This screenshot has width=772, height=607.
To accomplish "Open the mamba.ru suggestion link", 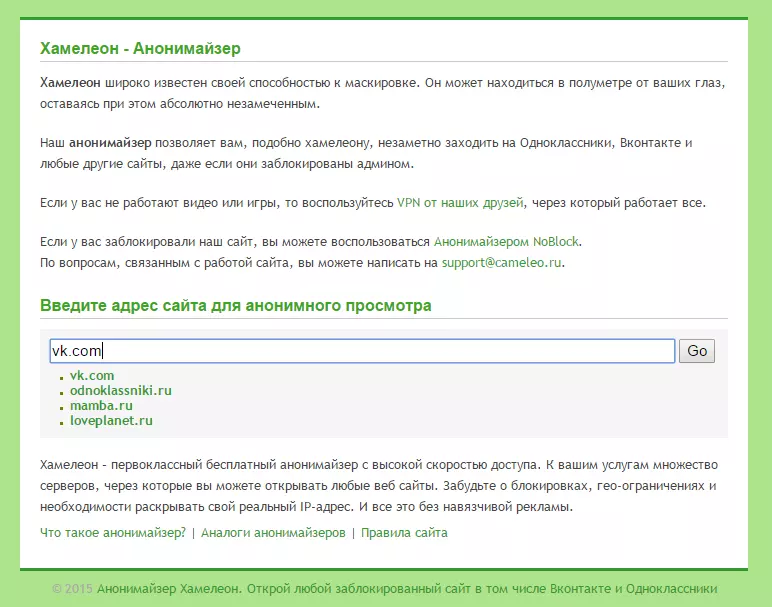I will pyautogui.click(x=101, y=406).
